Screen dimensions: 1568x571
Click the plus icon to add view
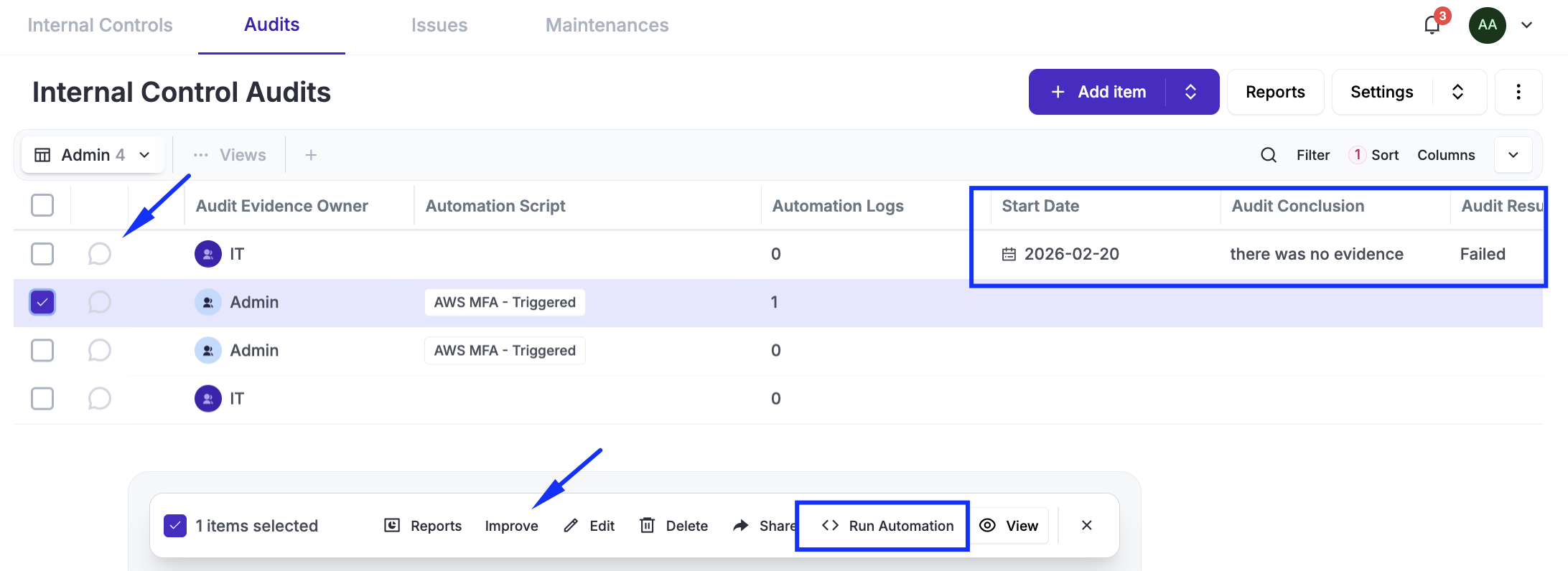pos(311,155)
